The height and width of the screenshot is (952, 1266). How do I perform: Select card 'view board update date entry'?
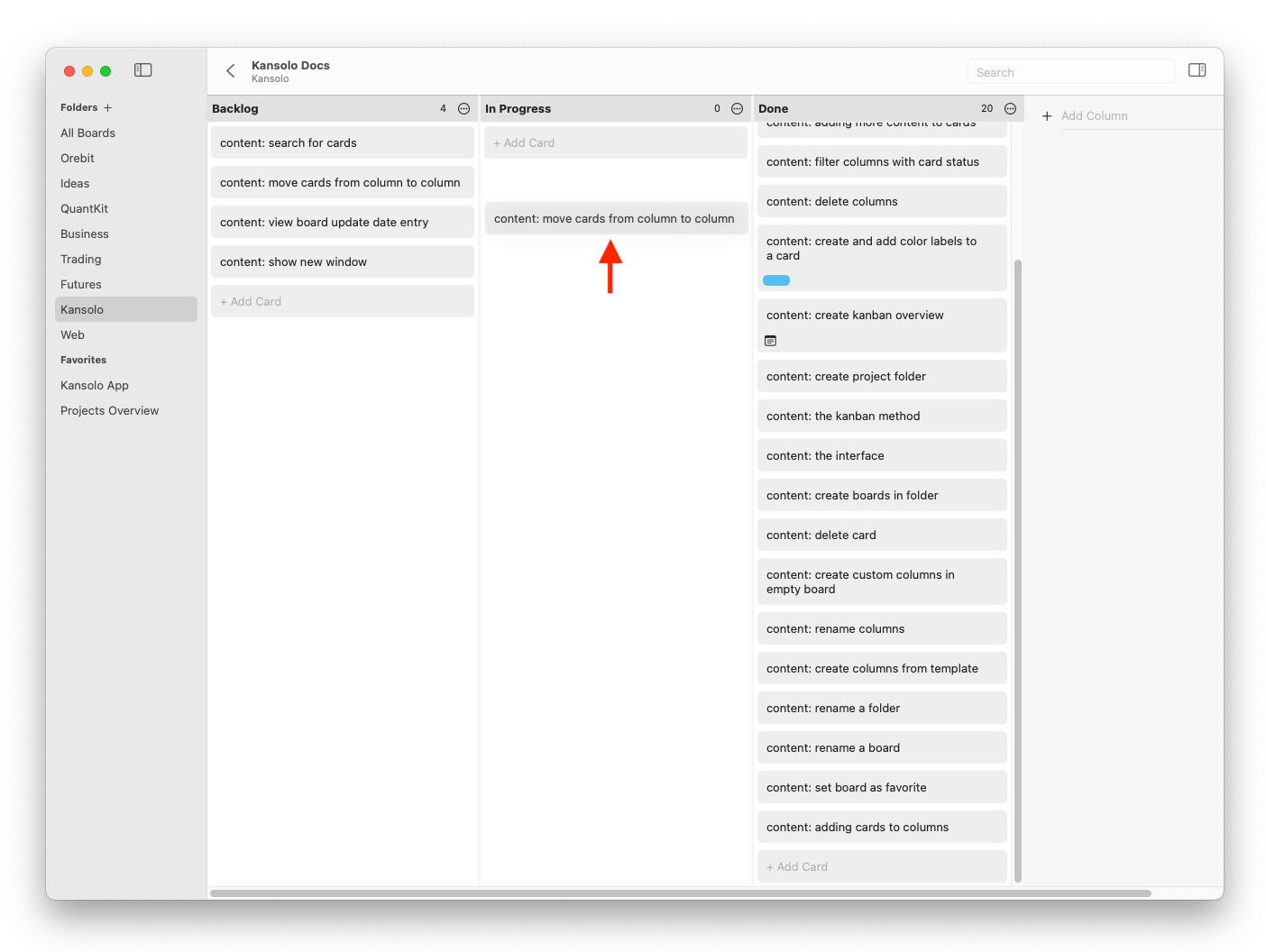point(343,222)
